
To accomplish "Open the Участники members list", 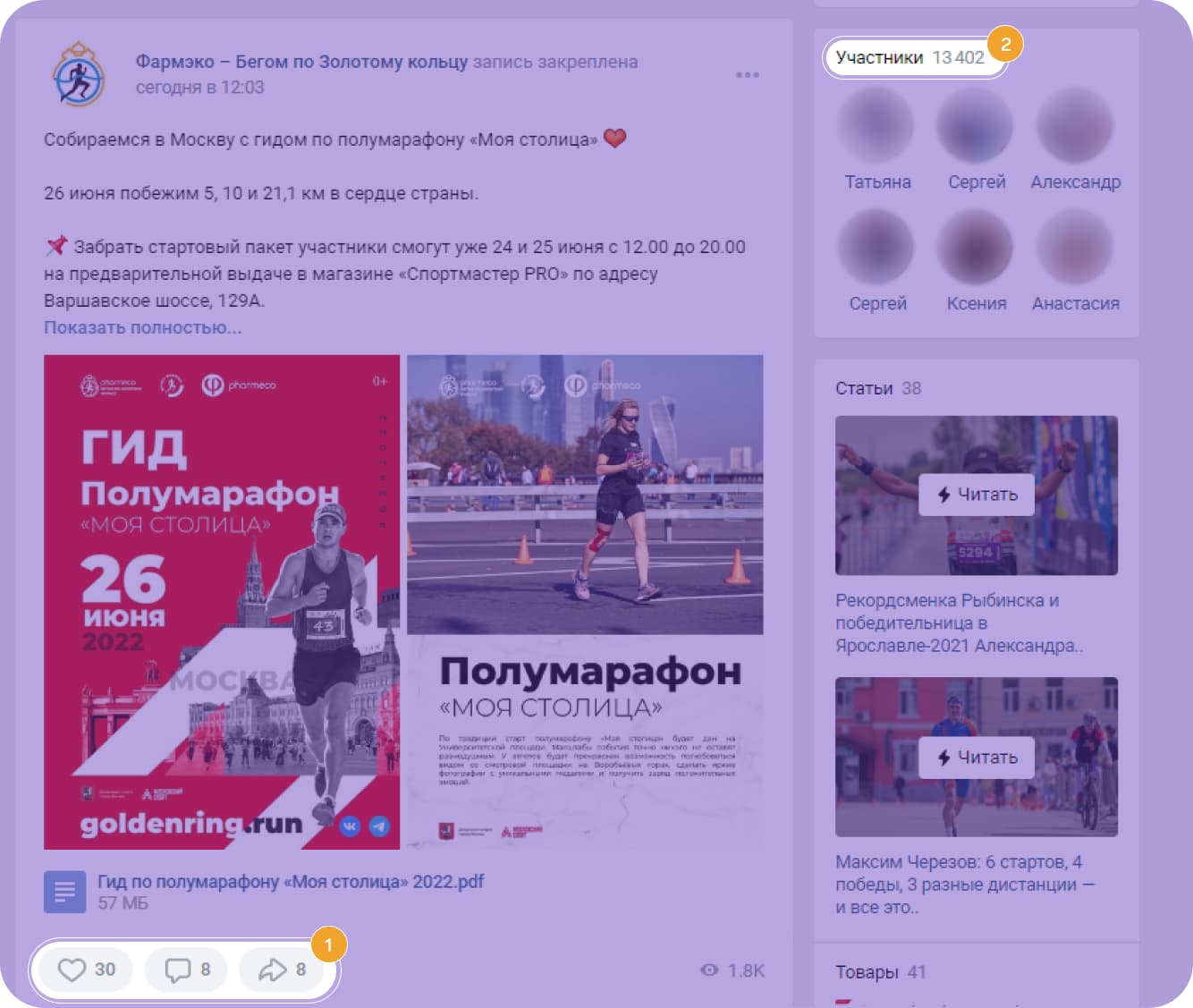I will (x=910, y=57).
